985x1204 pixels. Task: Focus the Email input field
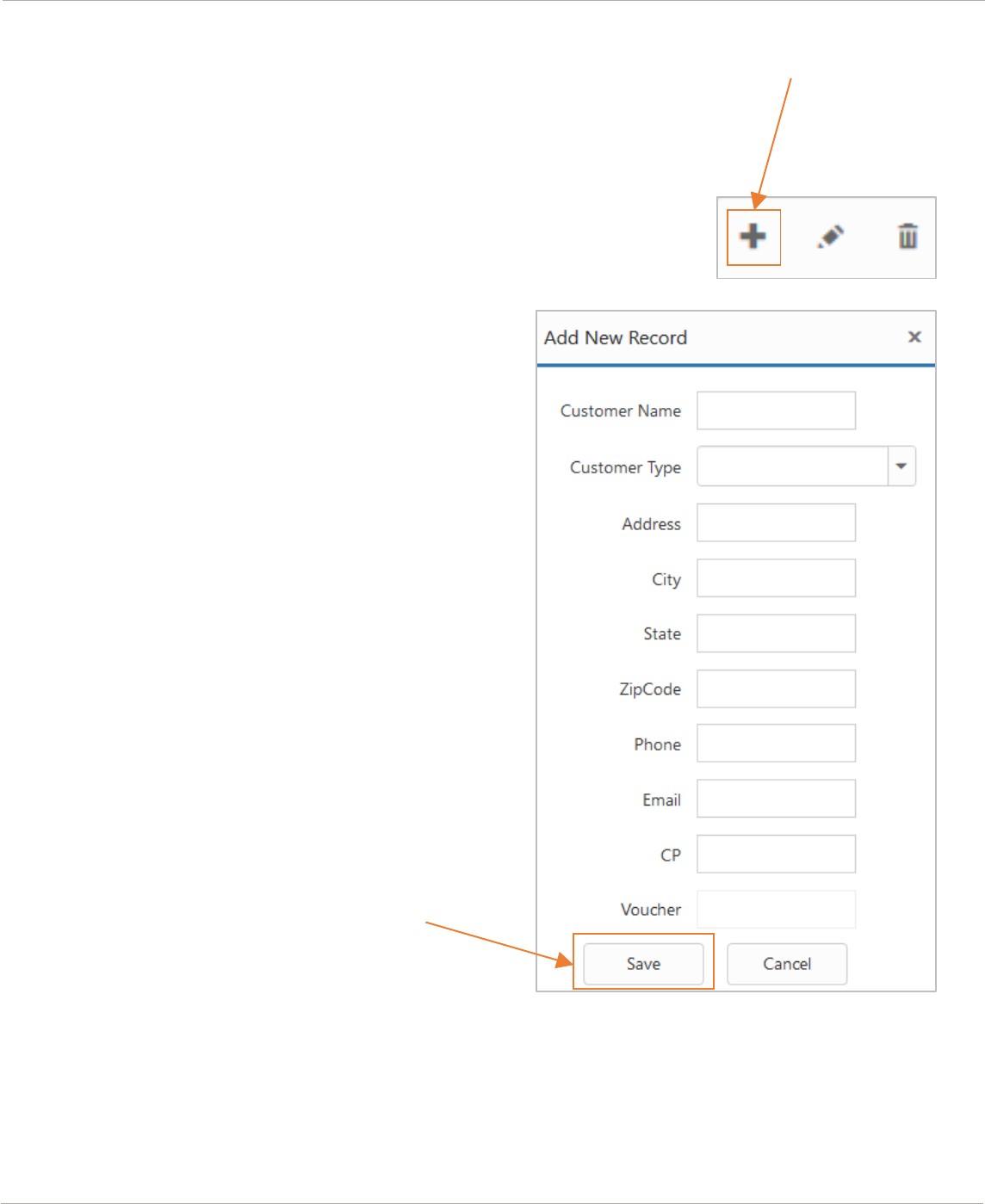click(776, 799)
